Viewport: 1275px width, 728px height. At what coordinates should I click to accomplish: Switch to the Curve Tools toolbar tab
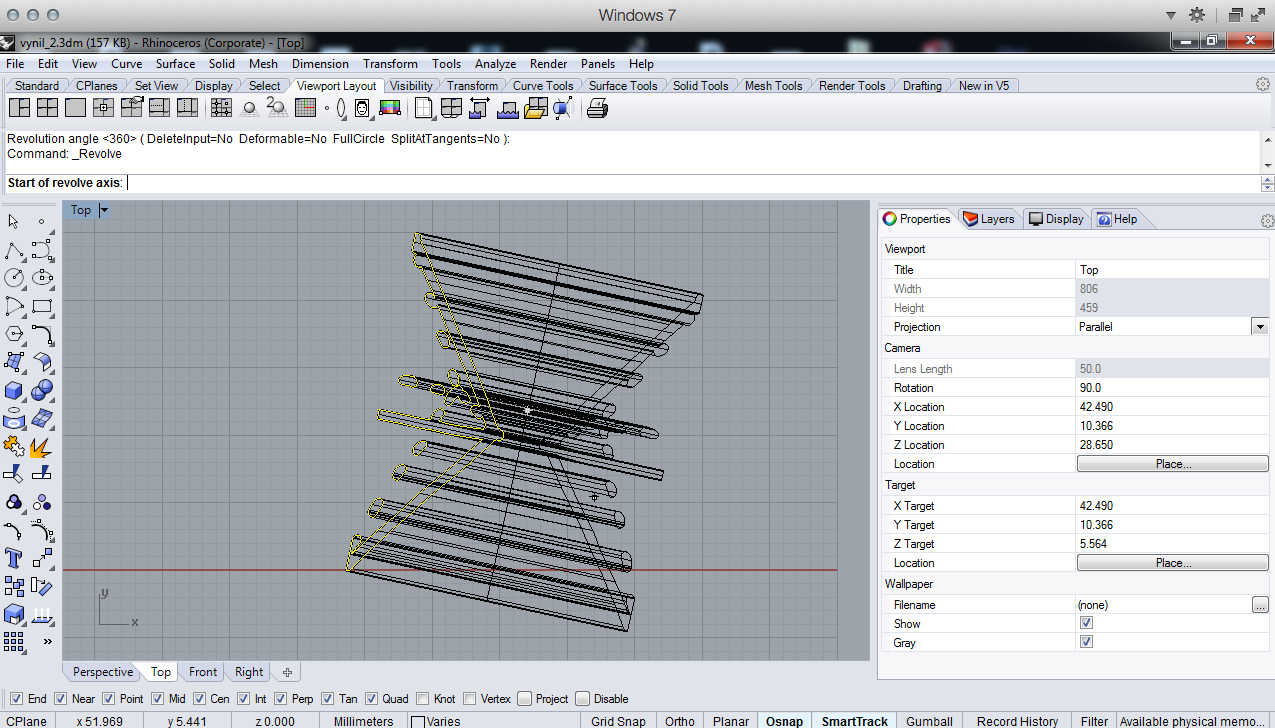[543, 86]
